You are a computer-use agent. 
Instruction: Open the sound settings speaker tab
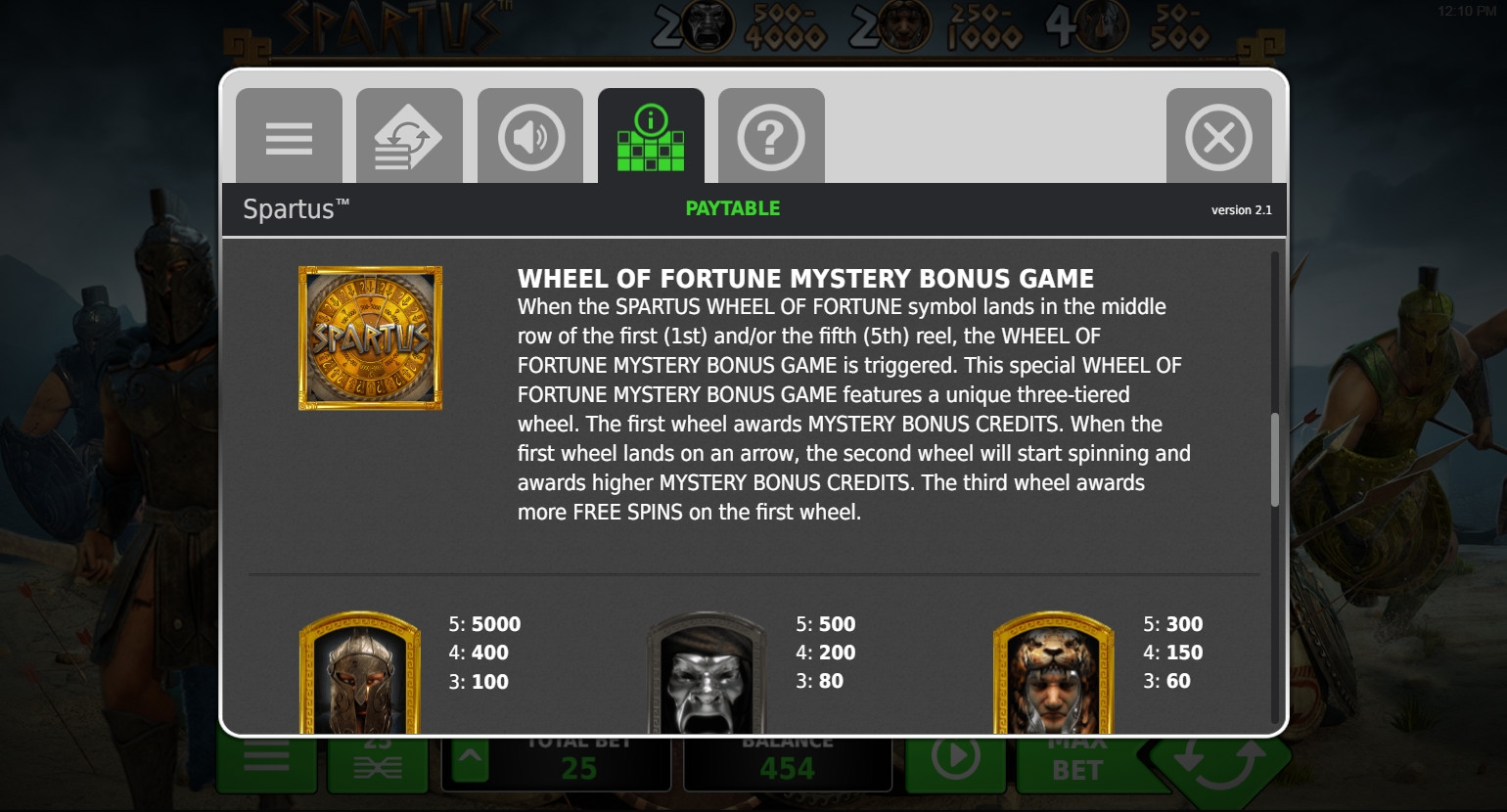(530, 136)
